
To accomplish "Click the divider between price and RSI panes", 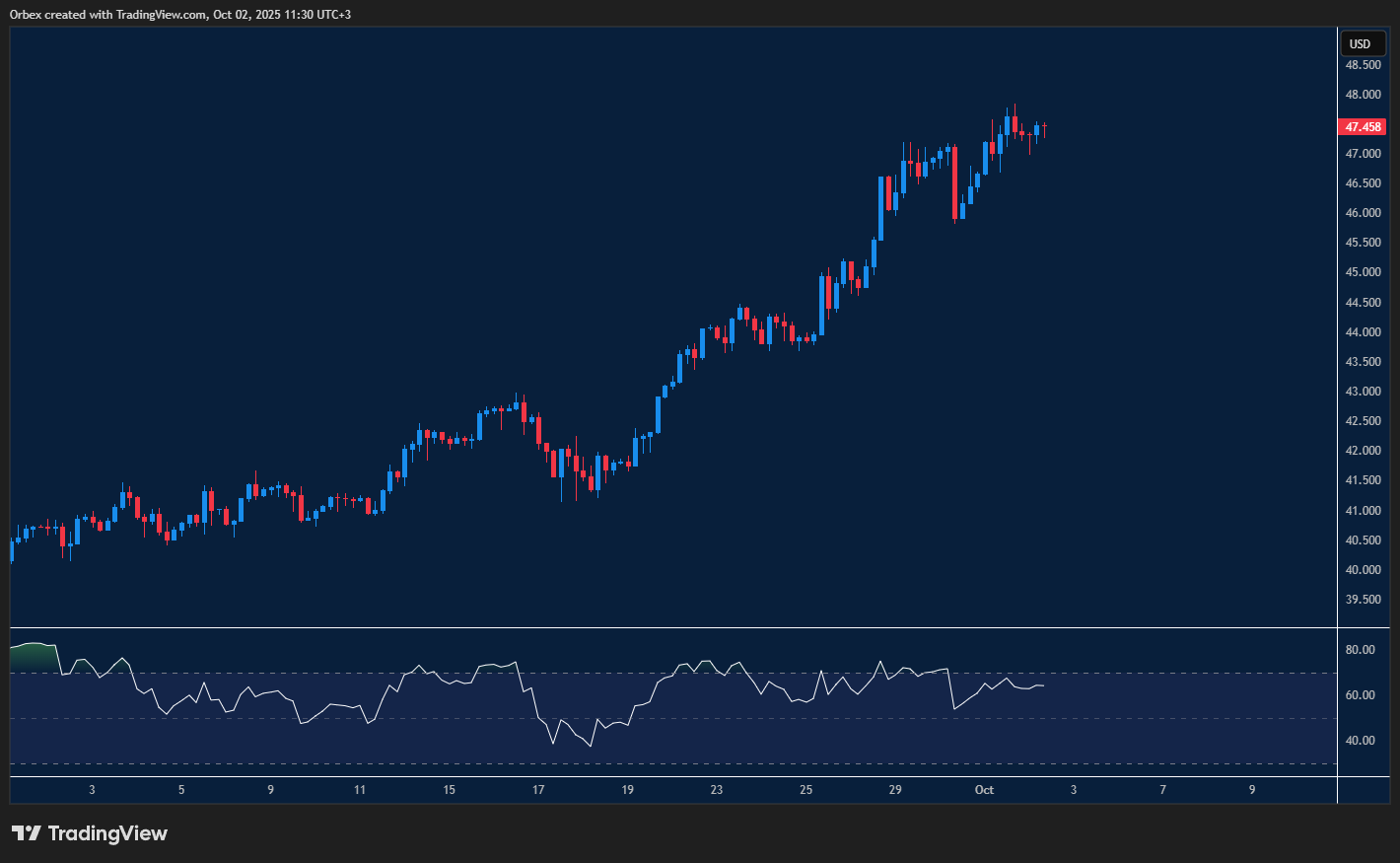I will pyautogui.click(x=672, y=627).
